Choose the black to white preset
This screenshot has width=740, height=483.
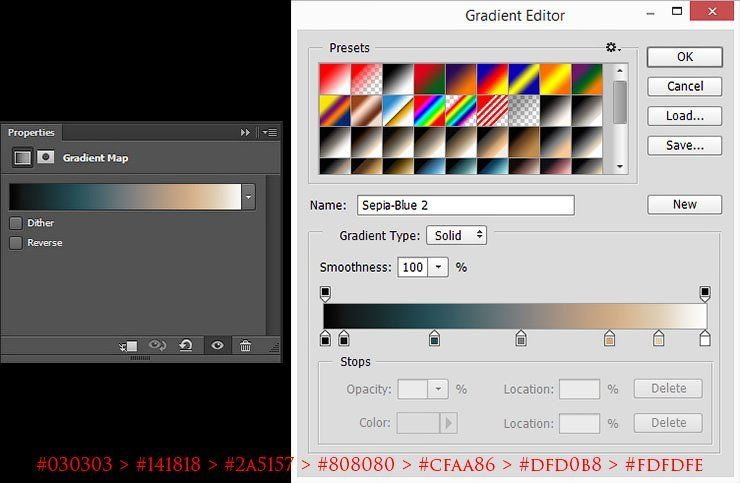tap(398, 79)
